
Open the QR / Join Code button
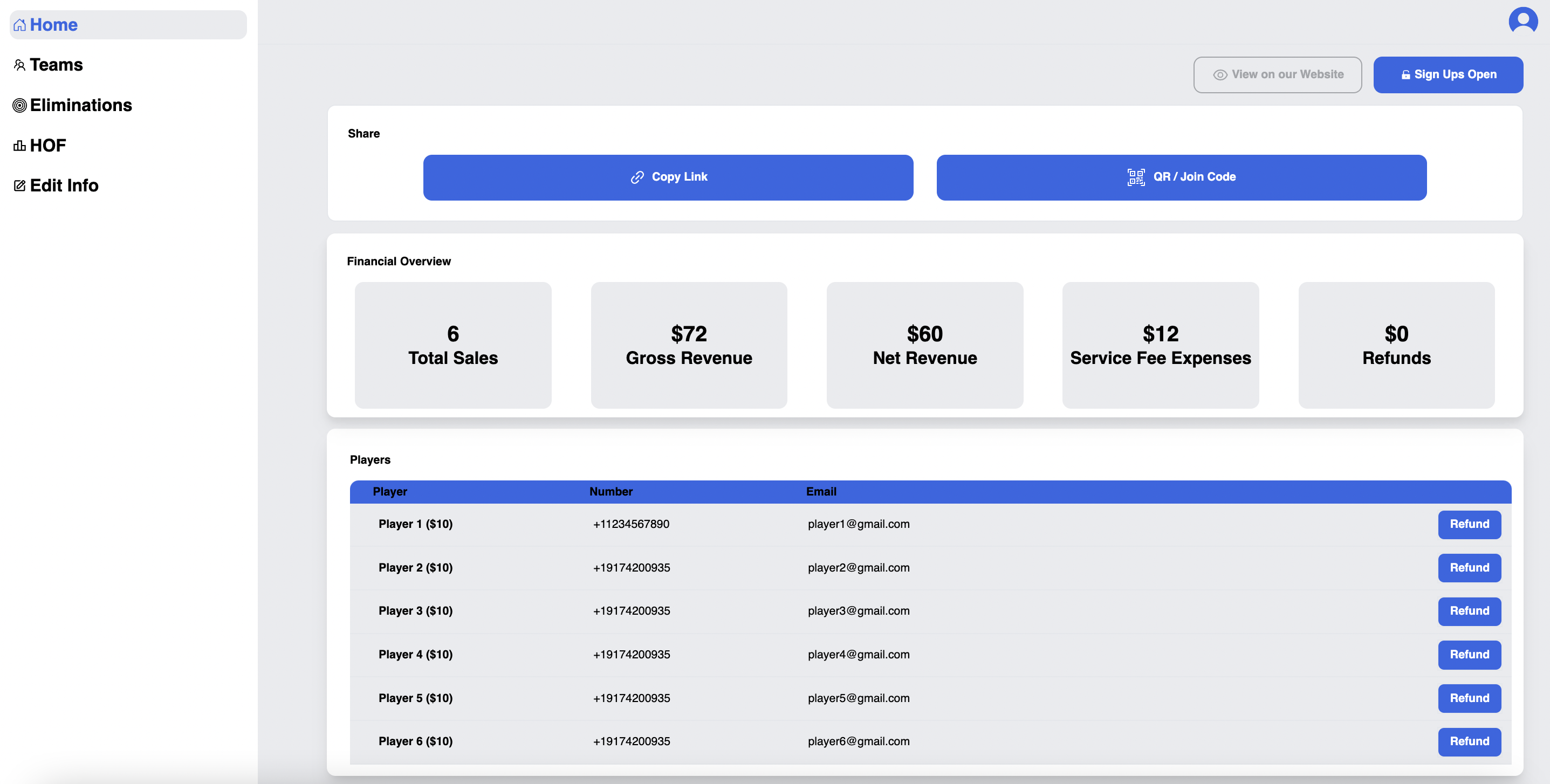click(1181, 177)
